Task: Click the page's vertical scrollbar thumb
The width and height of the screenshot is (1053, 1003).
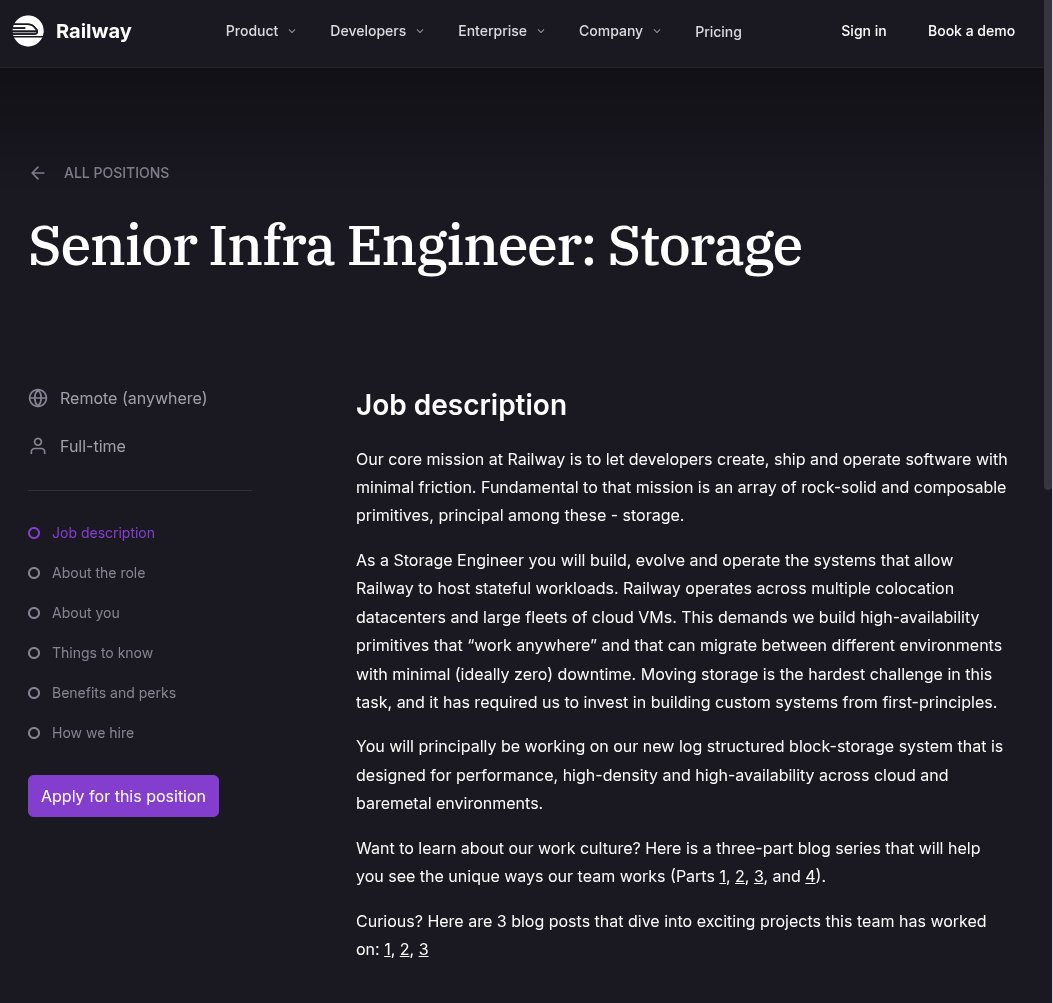Action: [1048, 245]
